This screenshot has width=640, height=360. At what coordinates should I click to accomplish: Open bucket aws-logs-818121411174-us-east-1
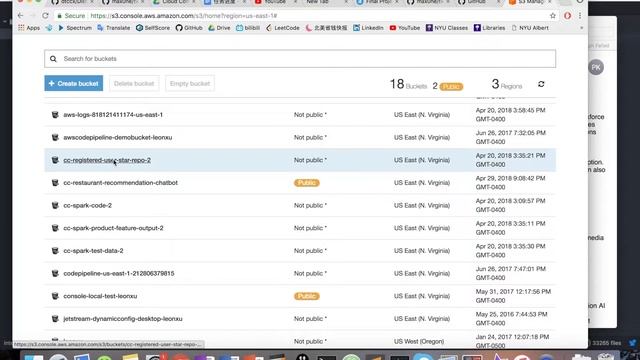coord(113,115)
